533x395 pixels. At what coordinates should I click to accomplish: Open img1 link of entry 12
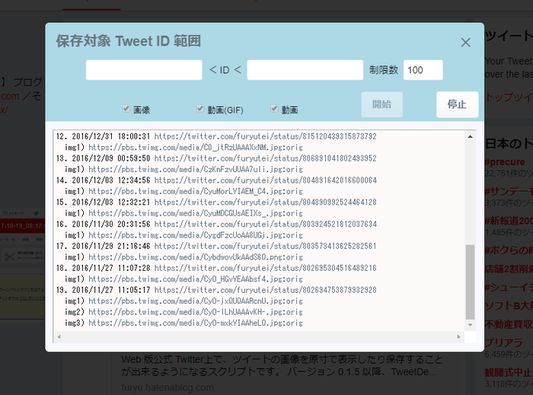coord(195,148)
